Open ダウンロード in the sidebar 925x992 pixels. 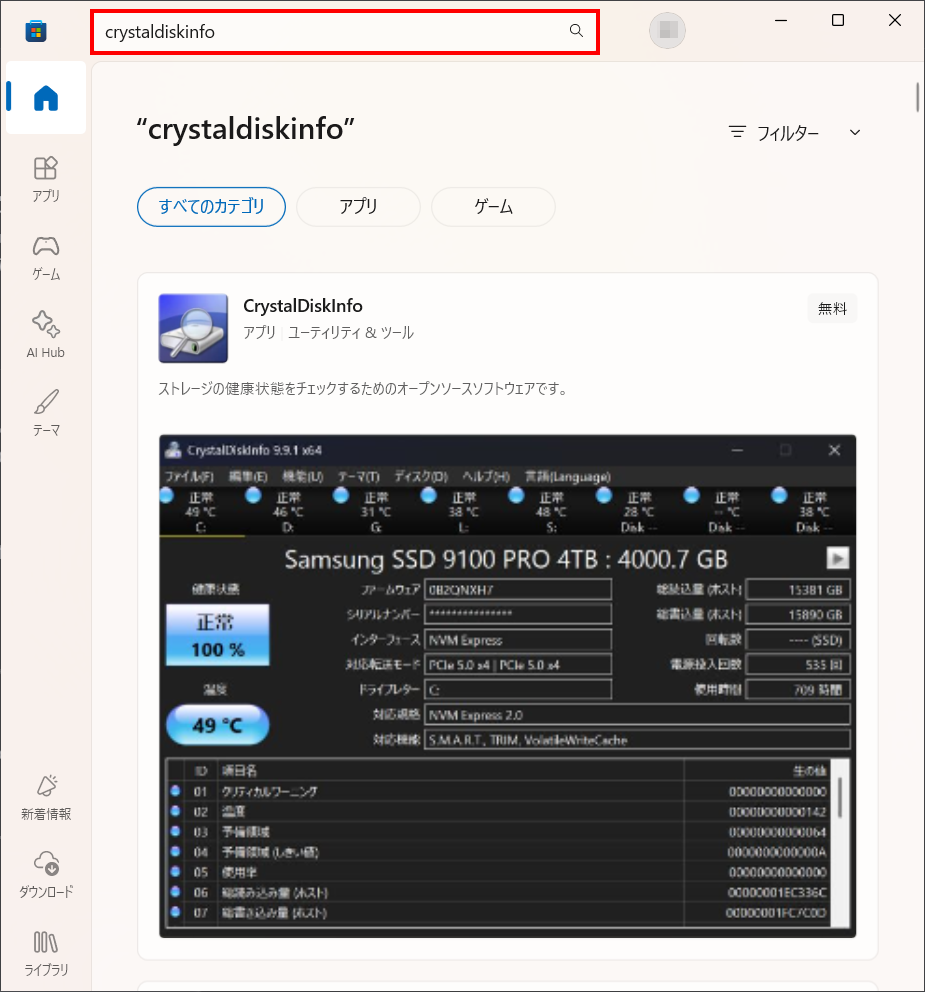[46, 875]
